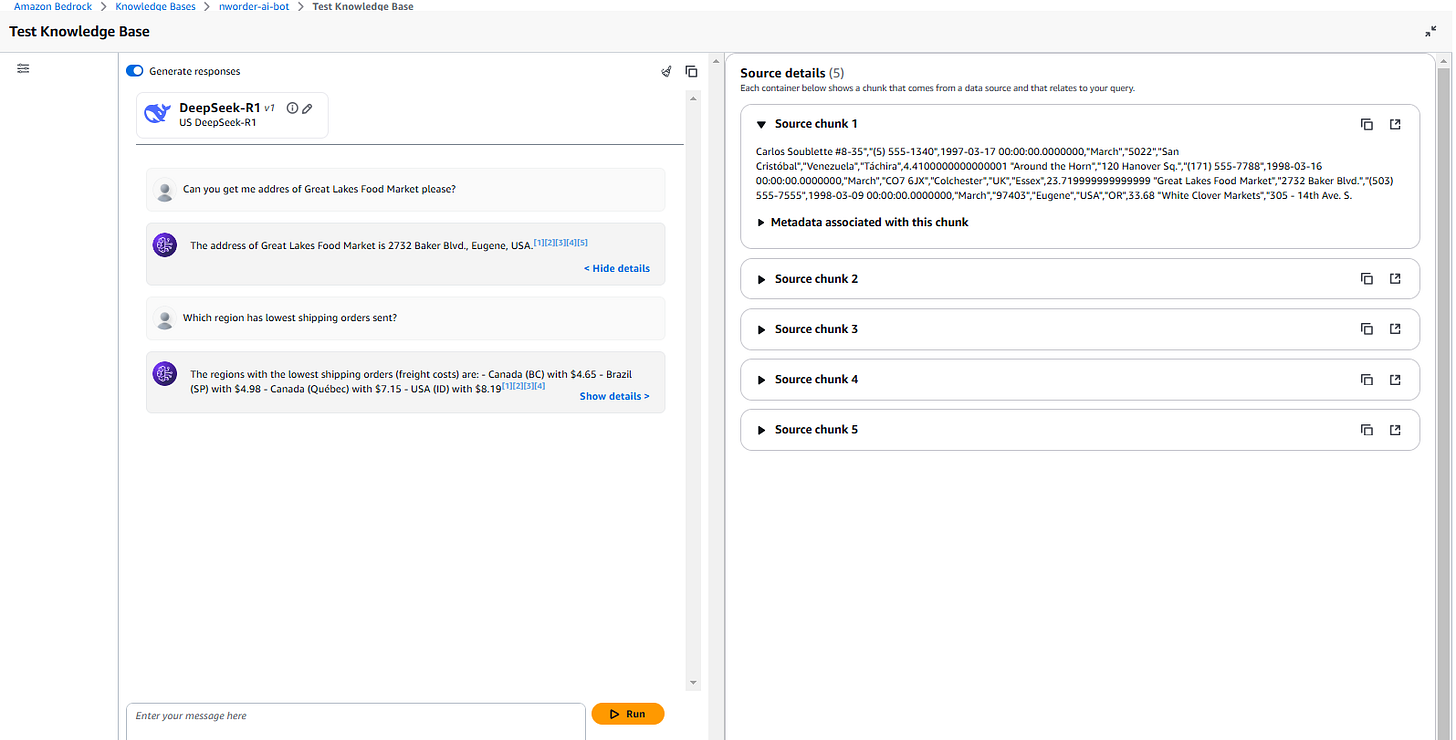Click the Source details heading
This screenshot has height=740, width=1456.
[x=783, y=73]
